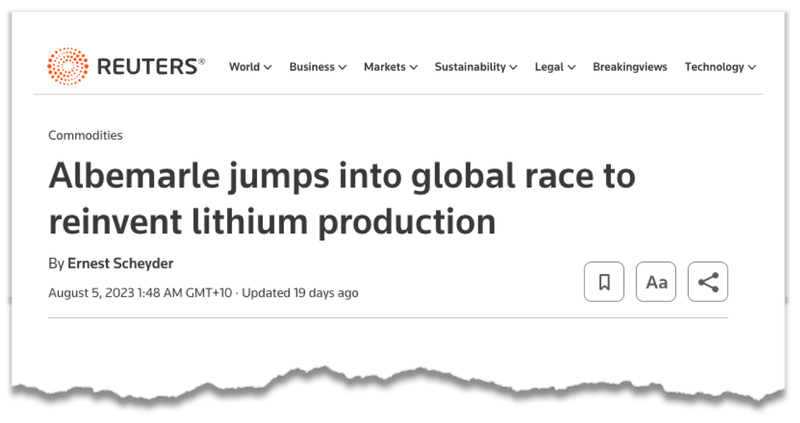Click the August 5, 2023 timestamp
Image resolution: width=800 pixels, height=423 pixels.
pos(140,293)
